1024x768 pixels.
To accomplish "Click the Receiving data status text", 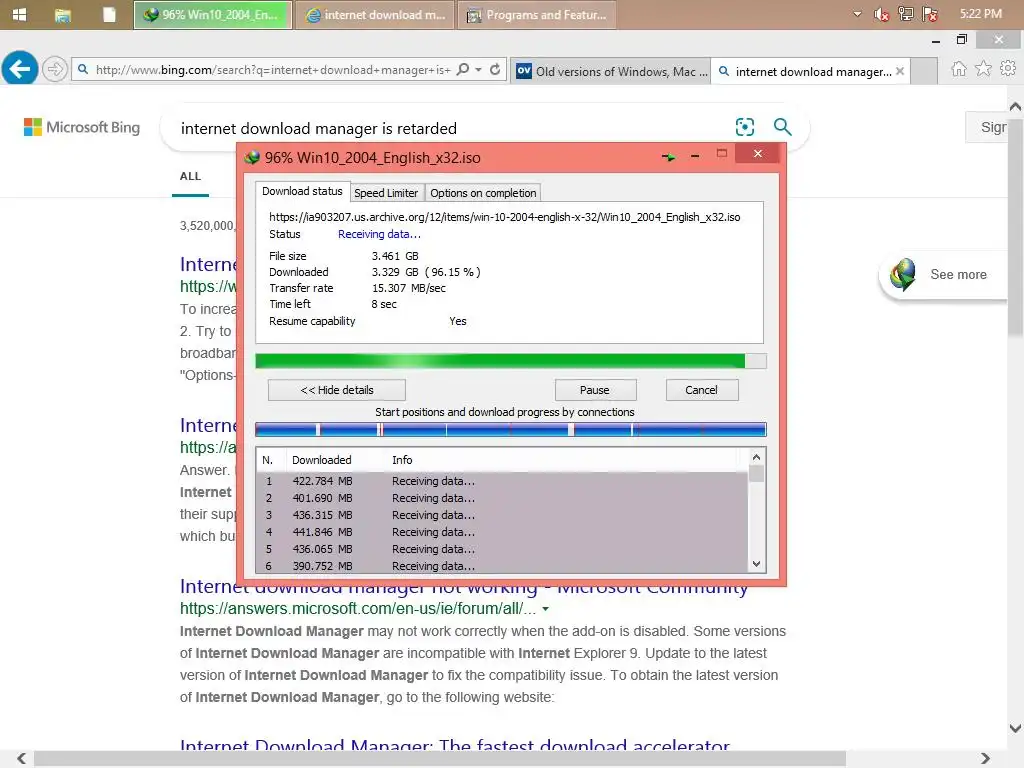I will (379, 234).
